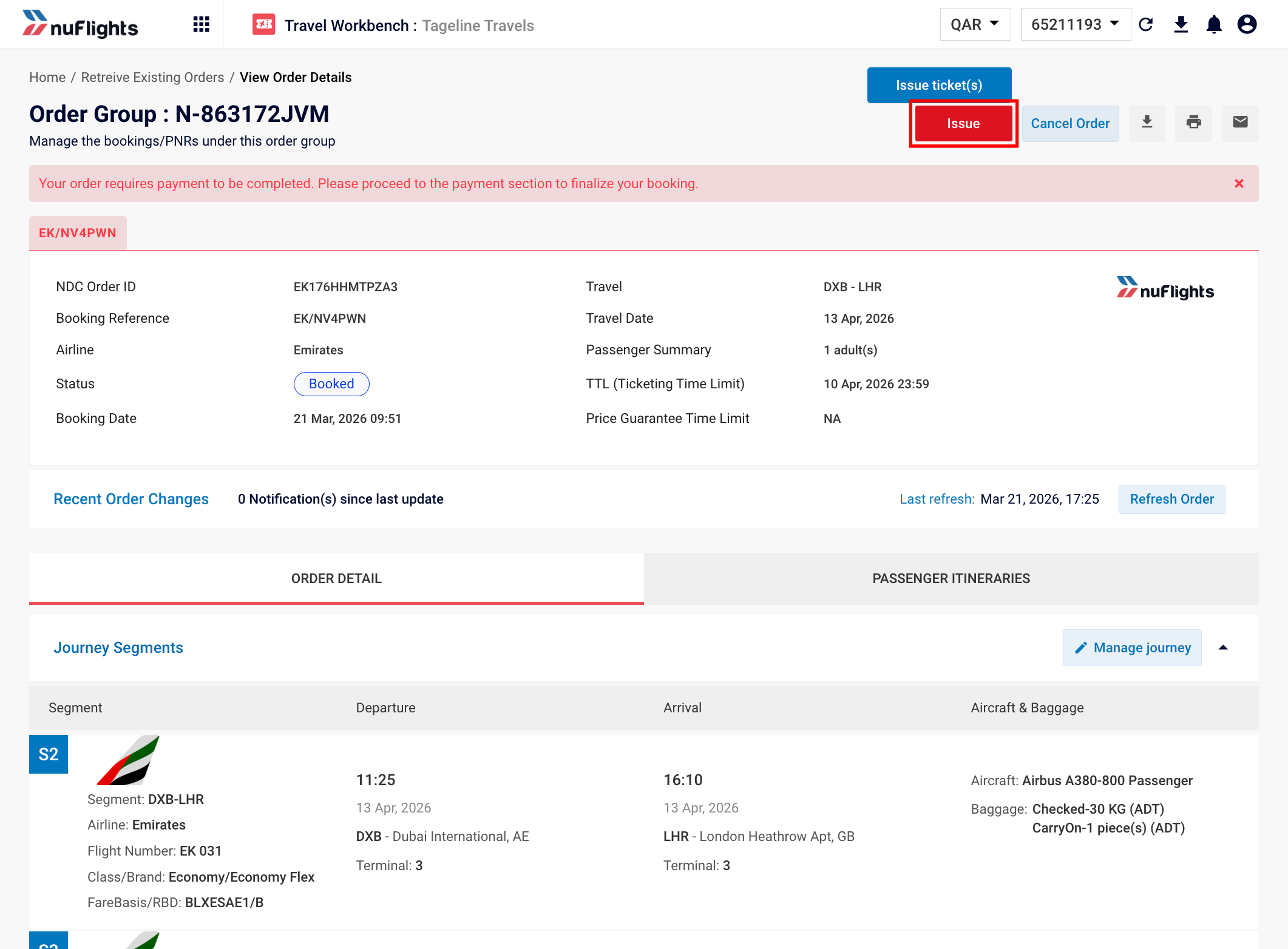Viewport: 1288px width, 949px height.
Task: Click the Class/Brand Economy Flex text
Action: point(201,877)
